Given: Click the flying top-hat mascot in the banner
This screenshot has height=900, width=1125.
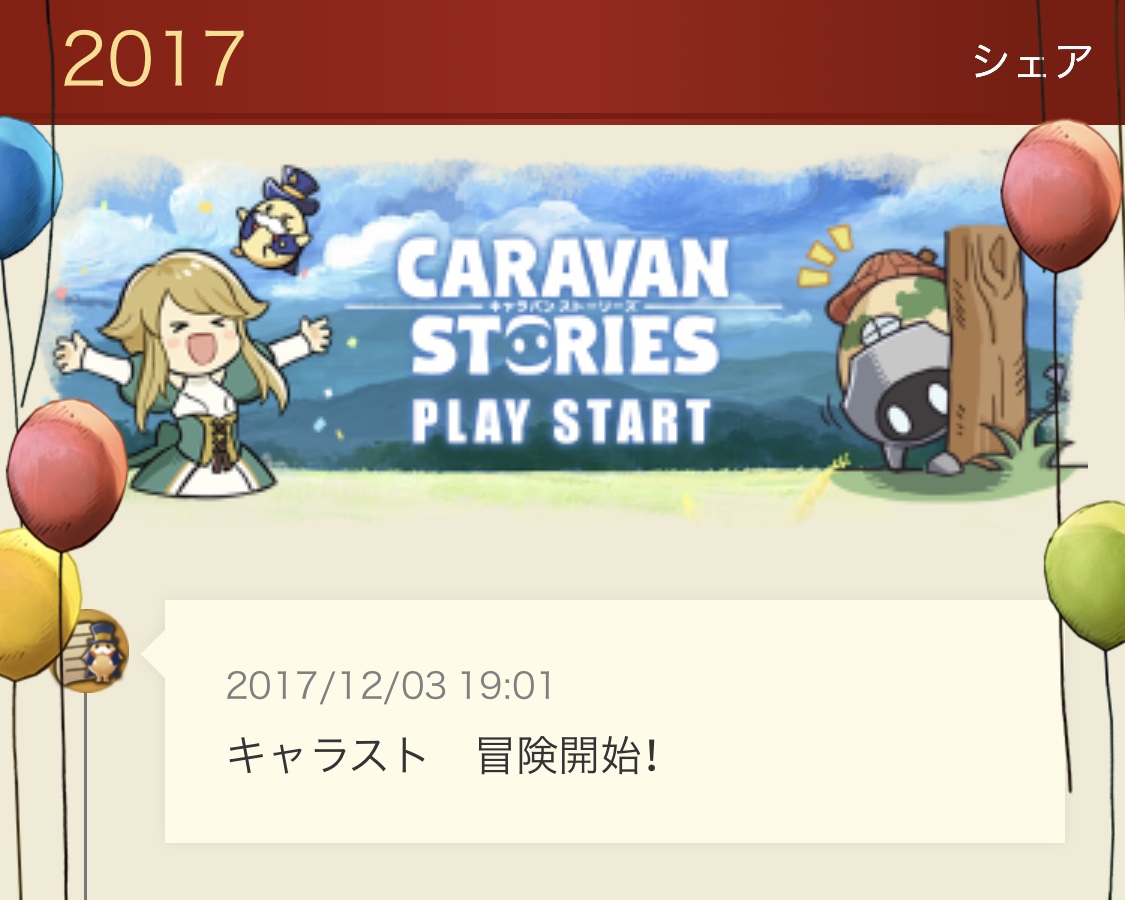Looking at the screenshot, I should pos(276,219).
